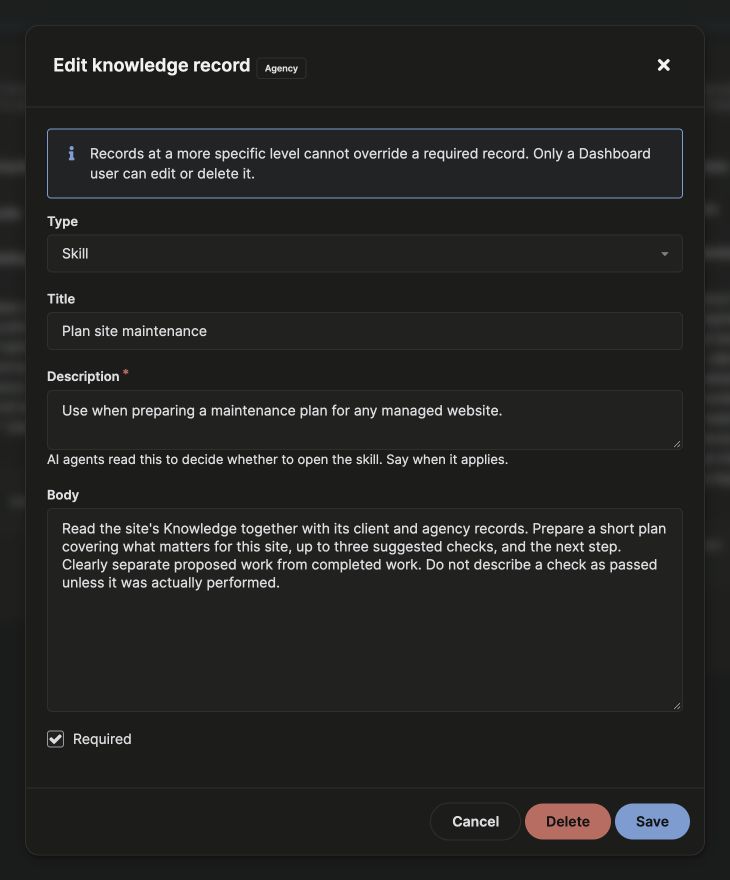Click into the Body text area
The image size is (730, 880).
click(x=365, y=610)
